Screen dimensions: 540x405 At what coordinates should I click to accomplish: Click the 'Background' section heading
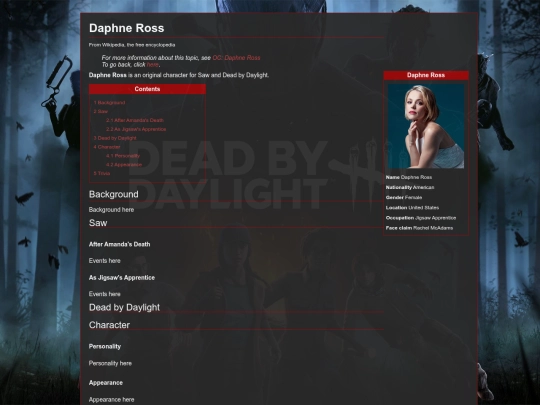click(114, 194)
